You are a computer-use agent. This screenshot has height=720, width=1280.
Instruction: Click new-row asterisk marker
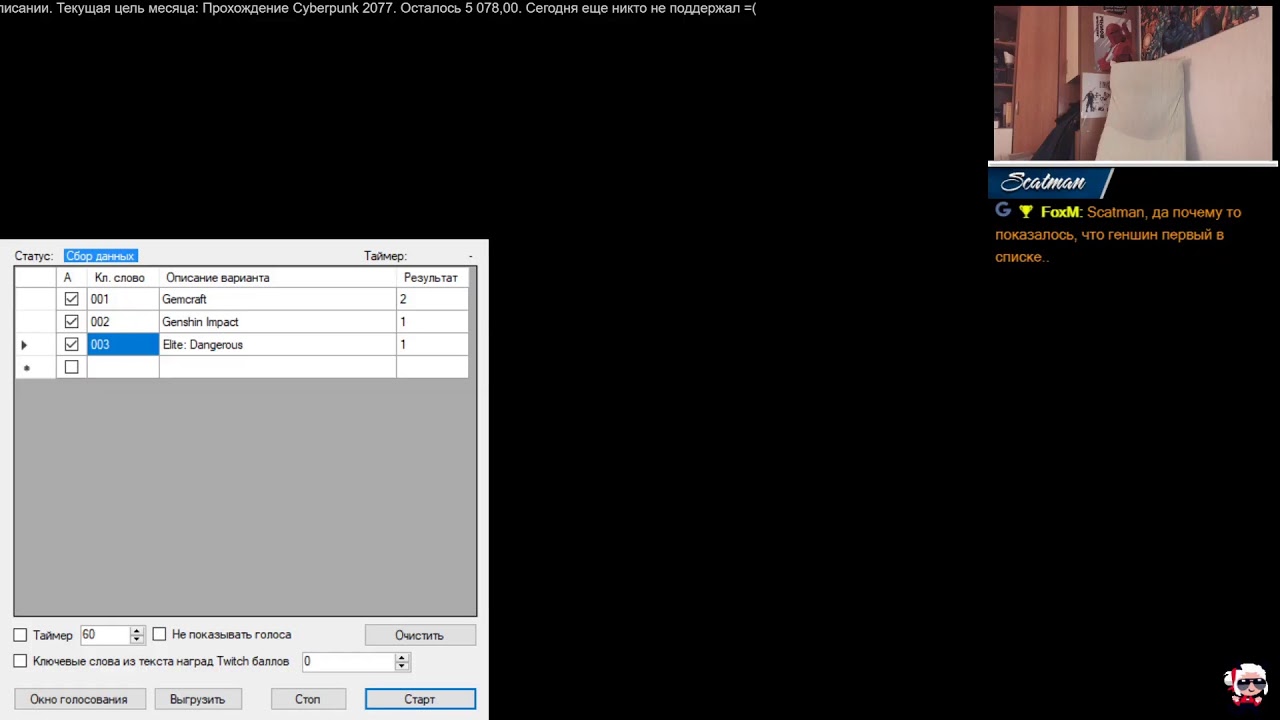coord(26,368)
